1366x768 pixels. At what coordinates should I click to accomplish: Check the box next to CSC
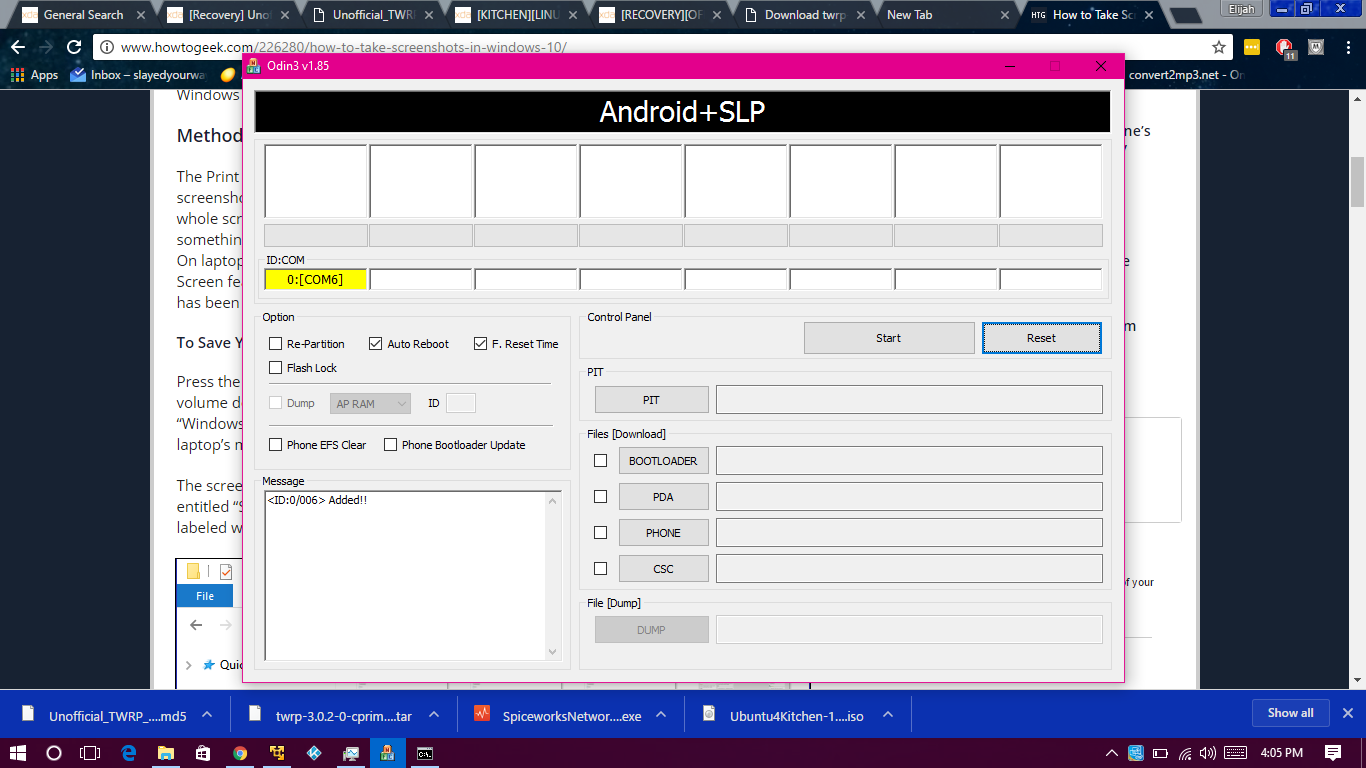pyautogui.click(x=600, y=569)
